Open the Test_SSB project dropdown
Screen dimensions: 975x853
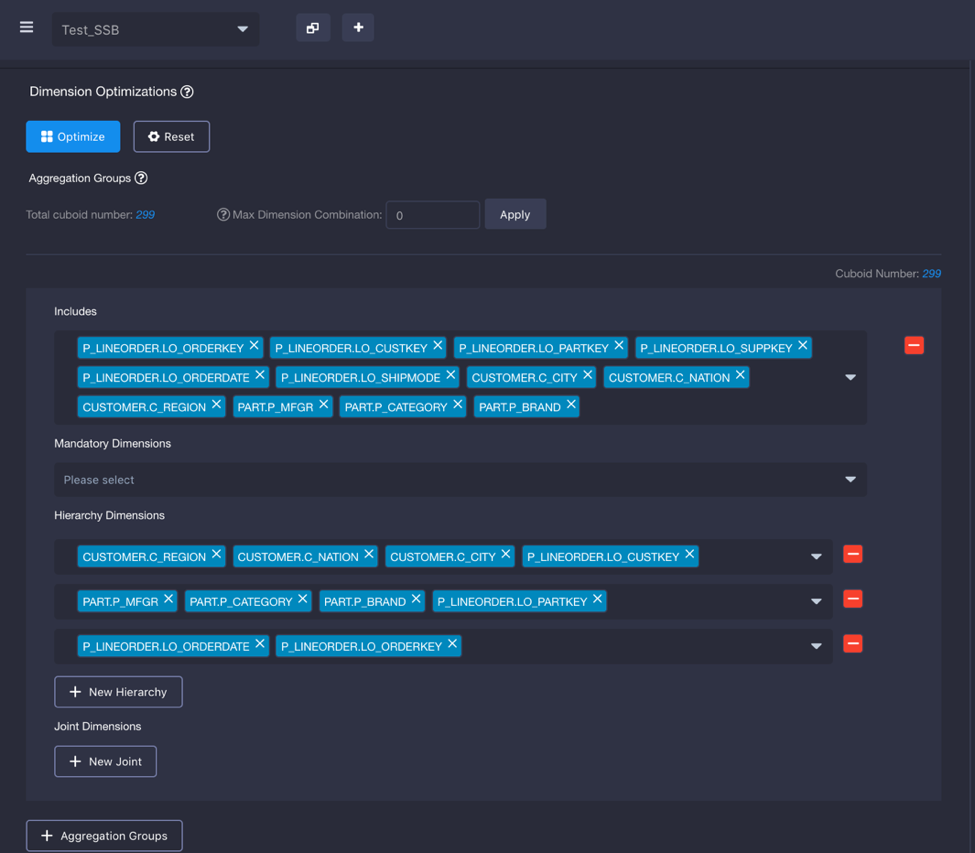(x=155, y=29)
